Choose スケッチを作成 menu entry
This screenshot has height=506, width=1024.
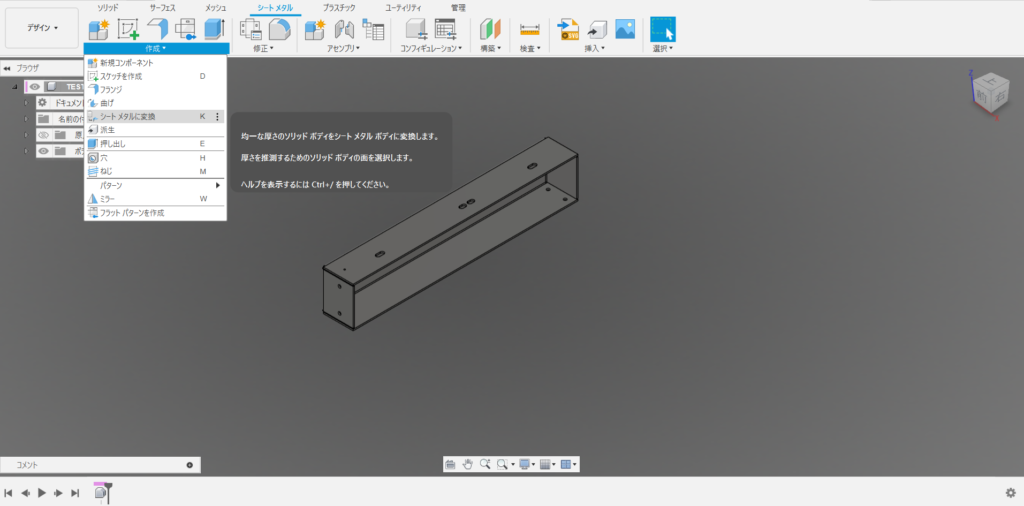(155, 76)
